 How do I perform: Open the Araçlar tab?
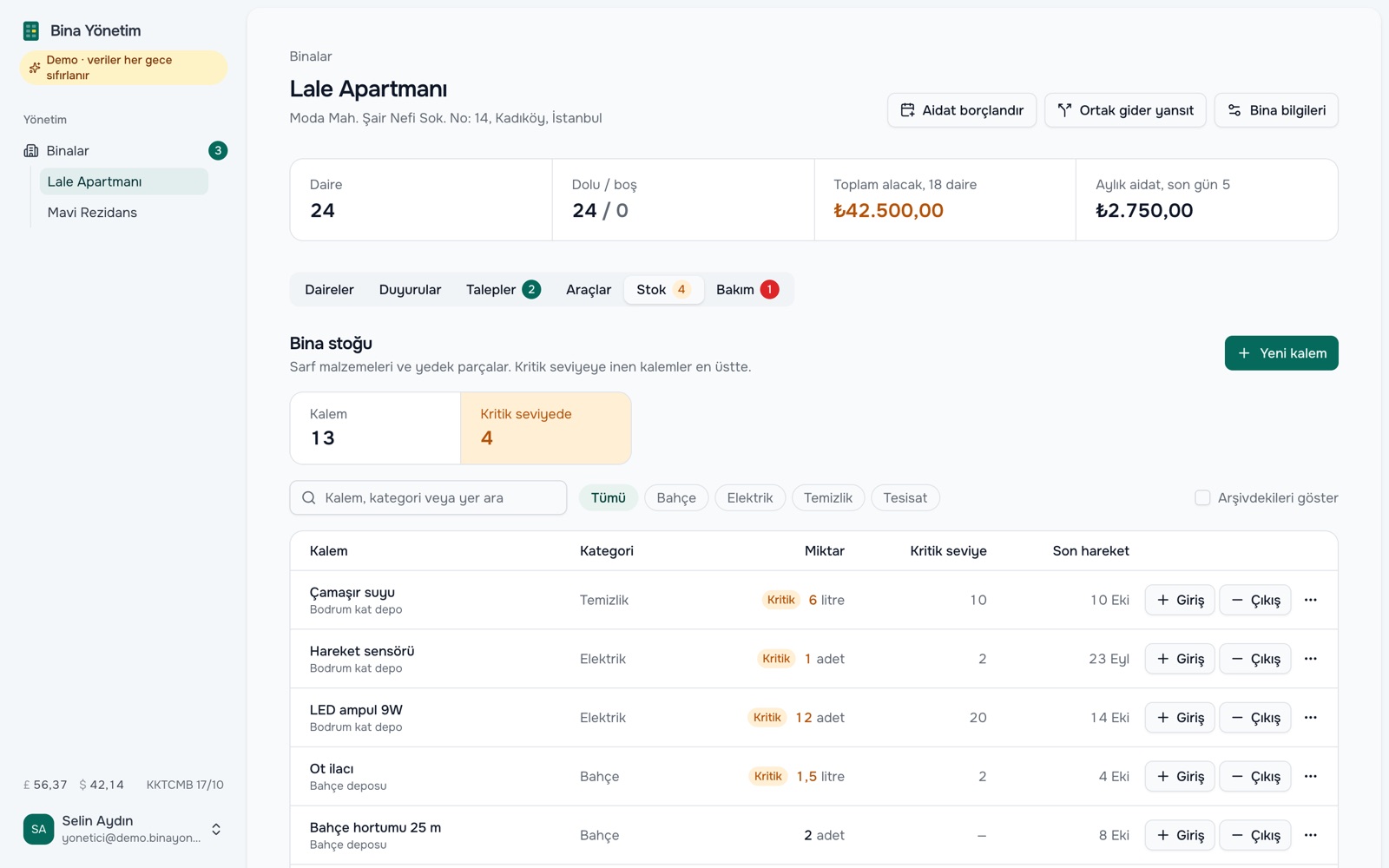pos(589,290)
